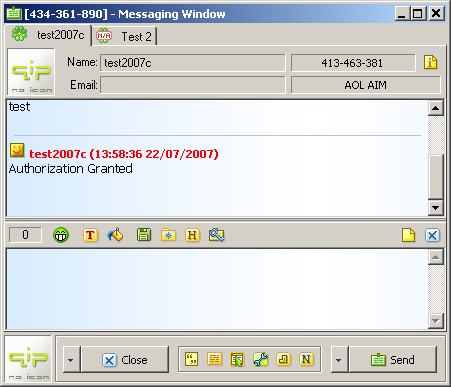
Task: Click the contact avatar qip no icon
Action: 31,72
